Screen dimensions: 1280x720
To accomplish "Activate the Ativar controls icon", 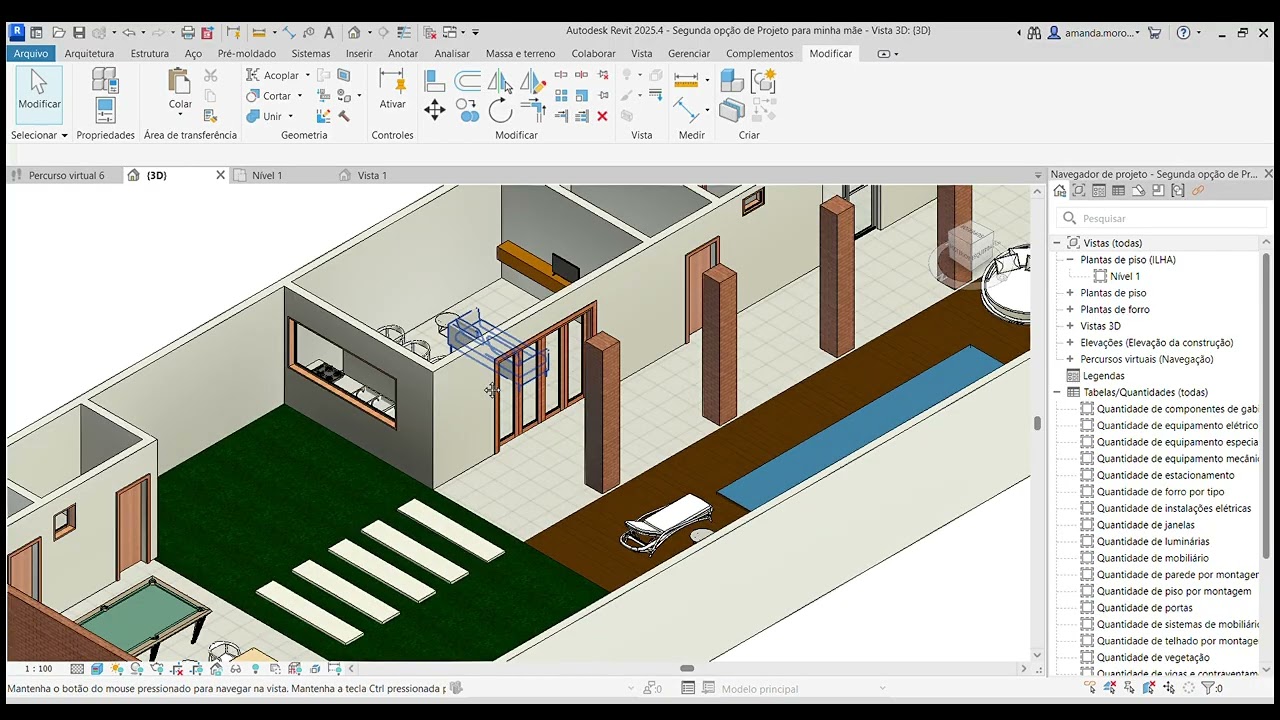I will pyautogui.click(x=392, y=89).
